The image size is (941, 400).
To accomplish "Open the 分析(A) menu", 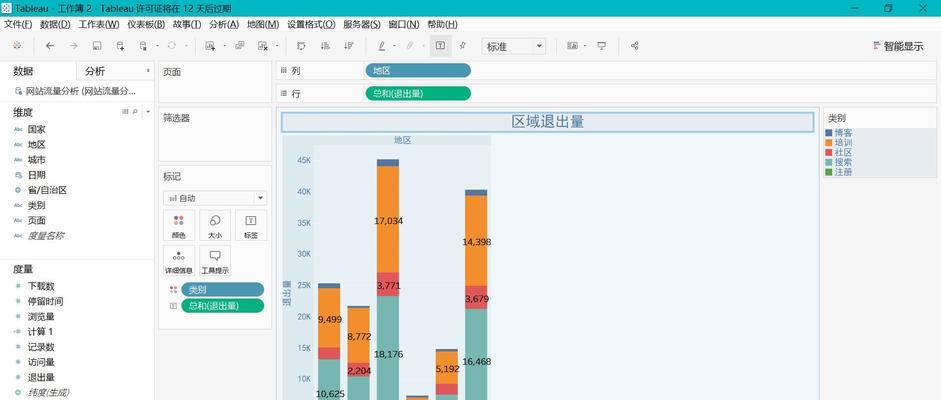I will (224, 25).
